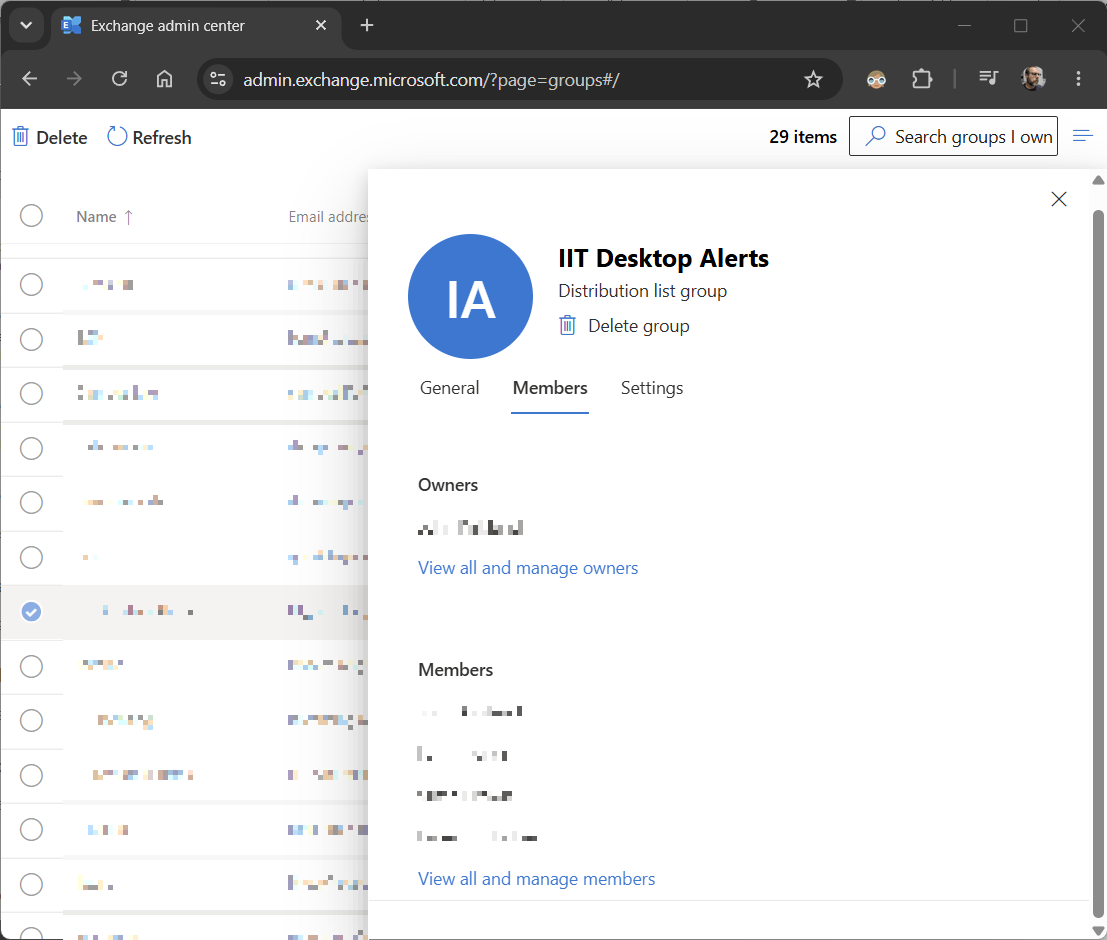Close the IIT Desktop Alerts details panel
1107x940 pixels.
point(1058,199)
